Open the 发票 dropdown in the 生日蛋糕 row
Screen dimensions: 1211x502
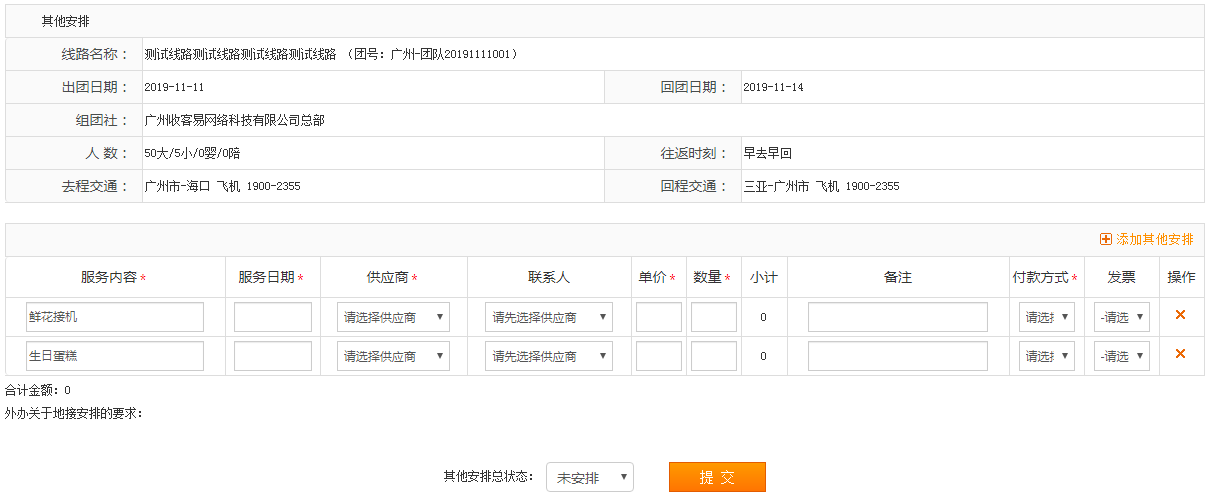[1121, 356]
